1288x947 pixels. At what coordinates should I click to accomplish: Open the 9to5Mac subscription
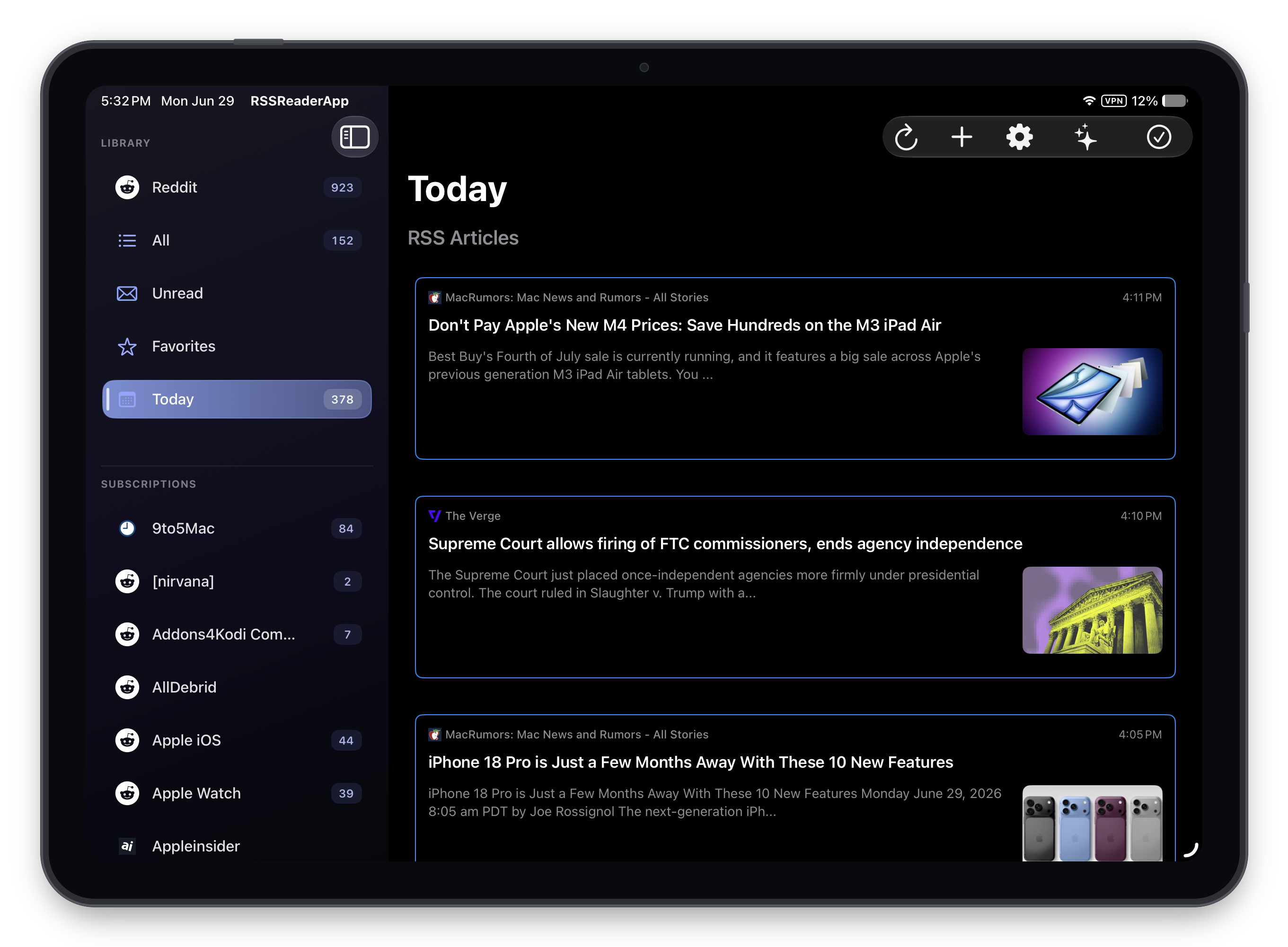pos(237,528)
